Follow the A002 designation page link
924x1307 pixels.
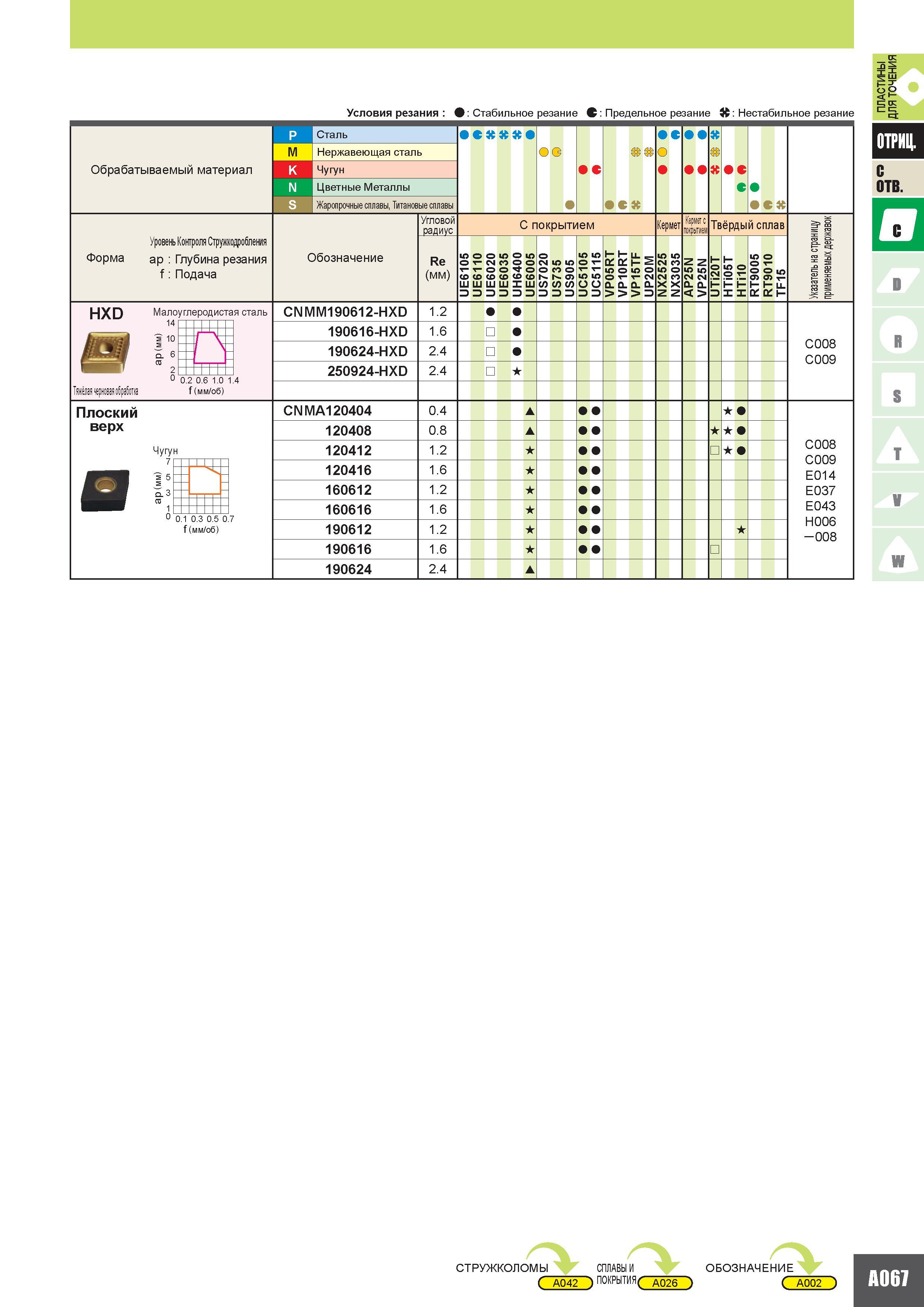tap(809, 1282)
